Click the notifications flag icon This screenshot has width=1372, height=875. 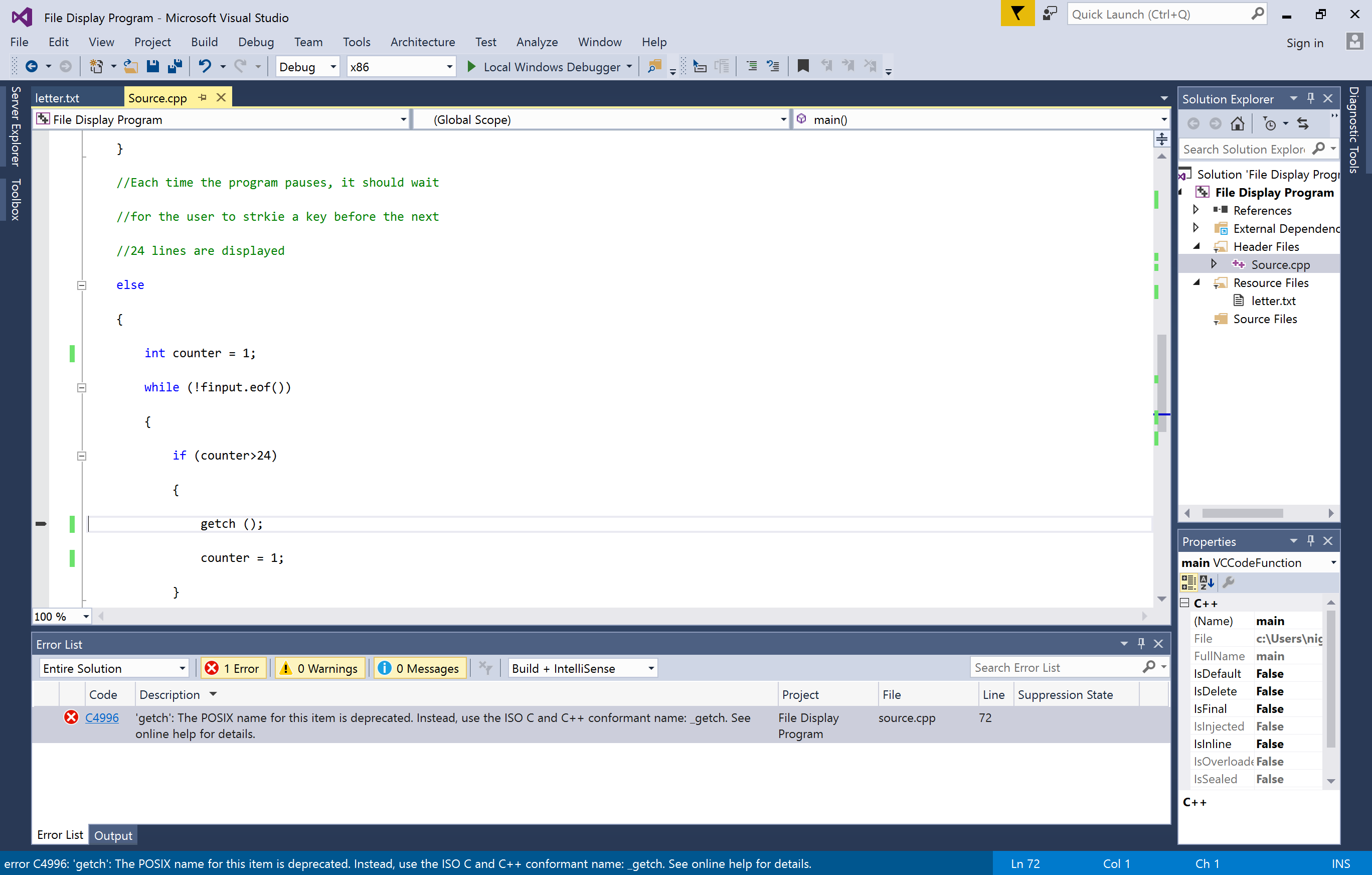pos(1017,14)
